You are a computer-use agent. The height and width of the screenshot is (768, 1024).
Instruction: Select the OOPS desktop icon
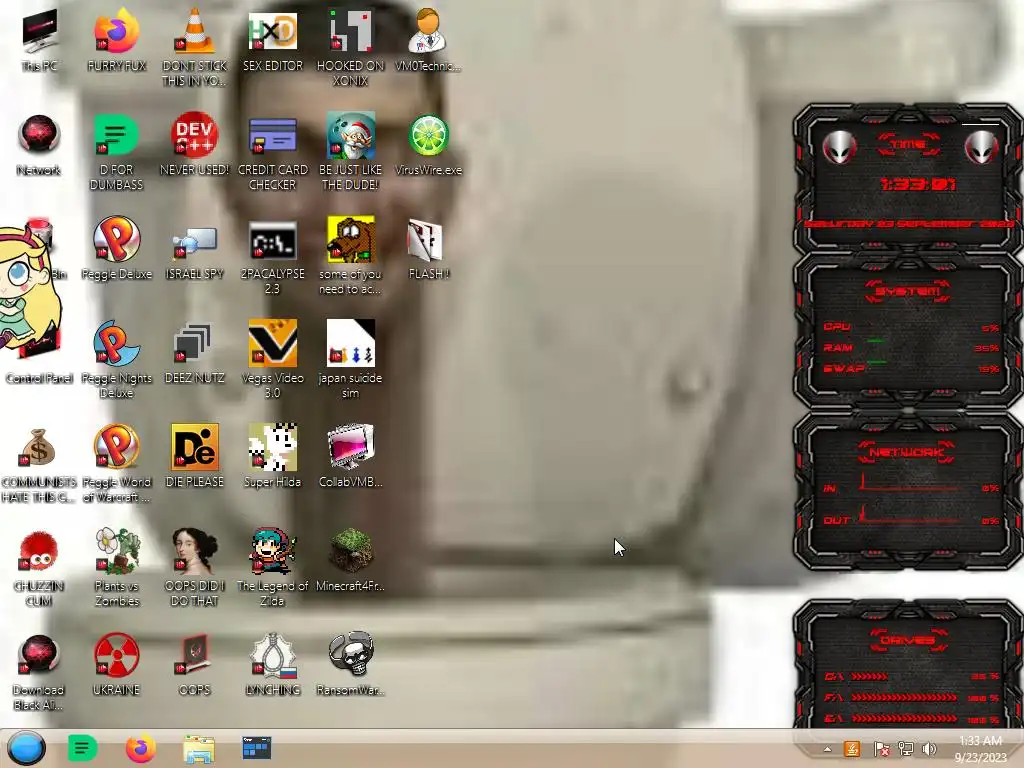(194, 665)
